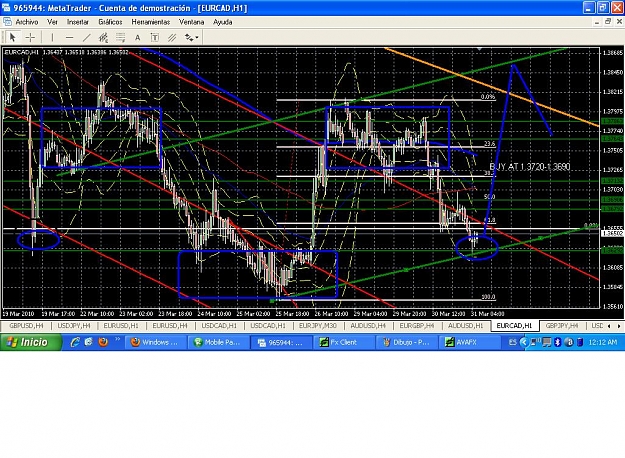Click the system clock 12:12 AM

point(602,342)
